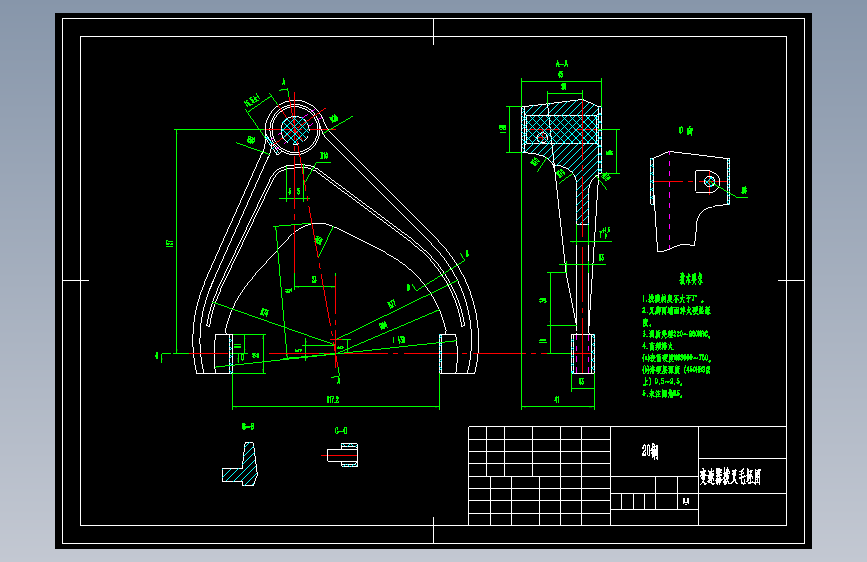Click the small hole circle in the D向 view

pos(710,181)
